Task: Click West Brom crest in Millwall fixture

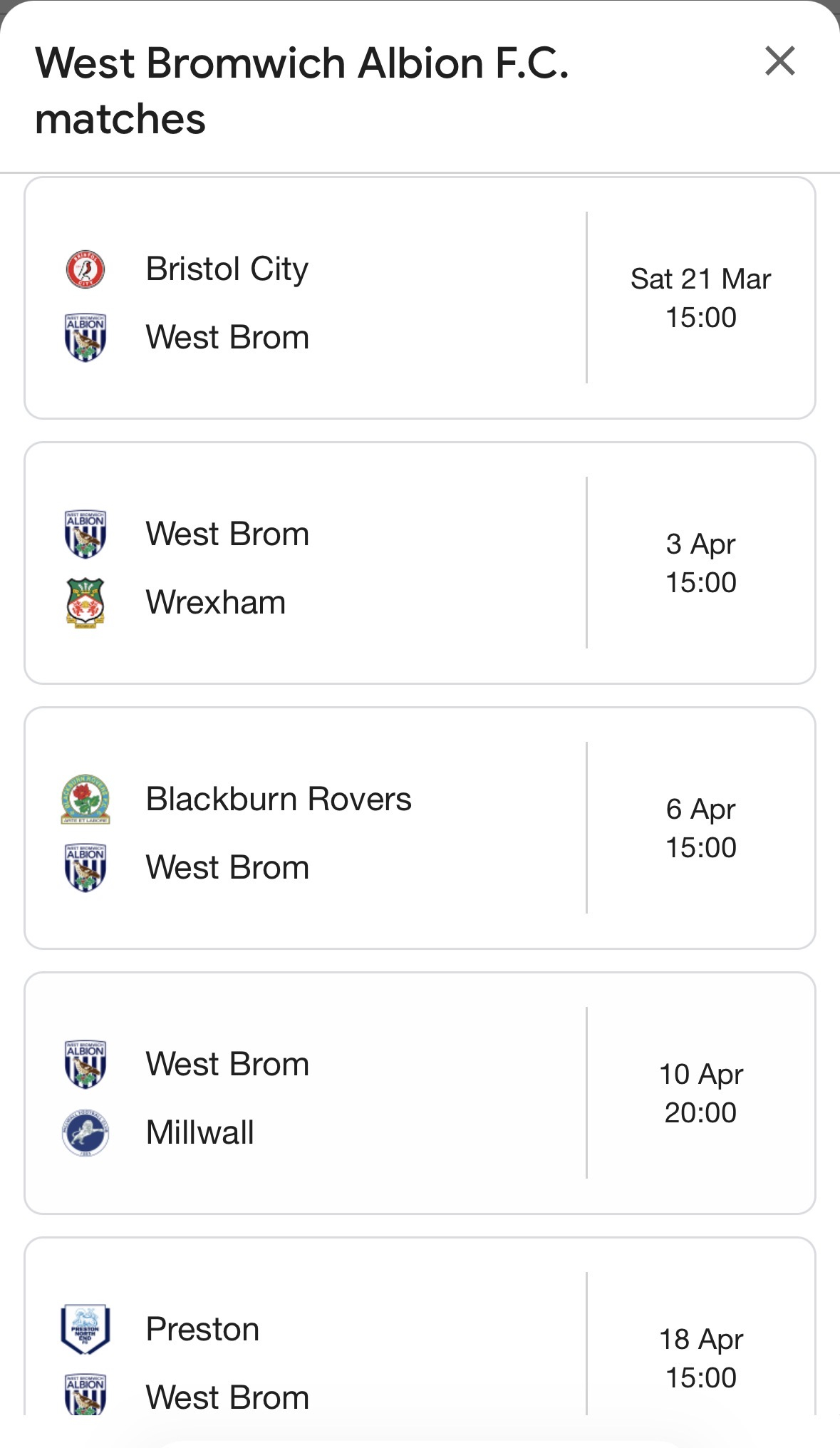Action: (85, 1064)
